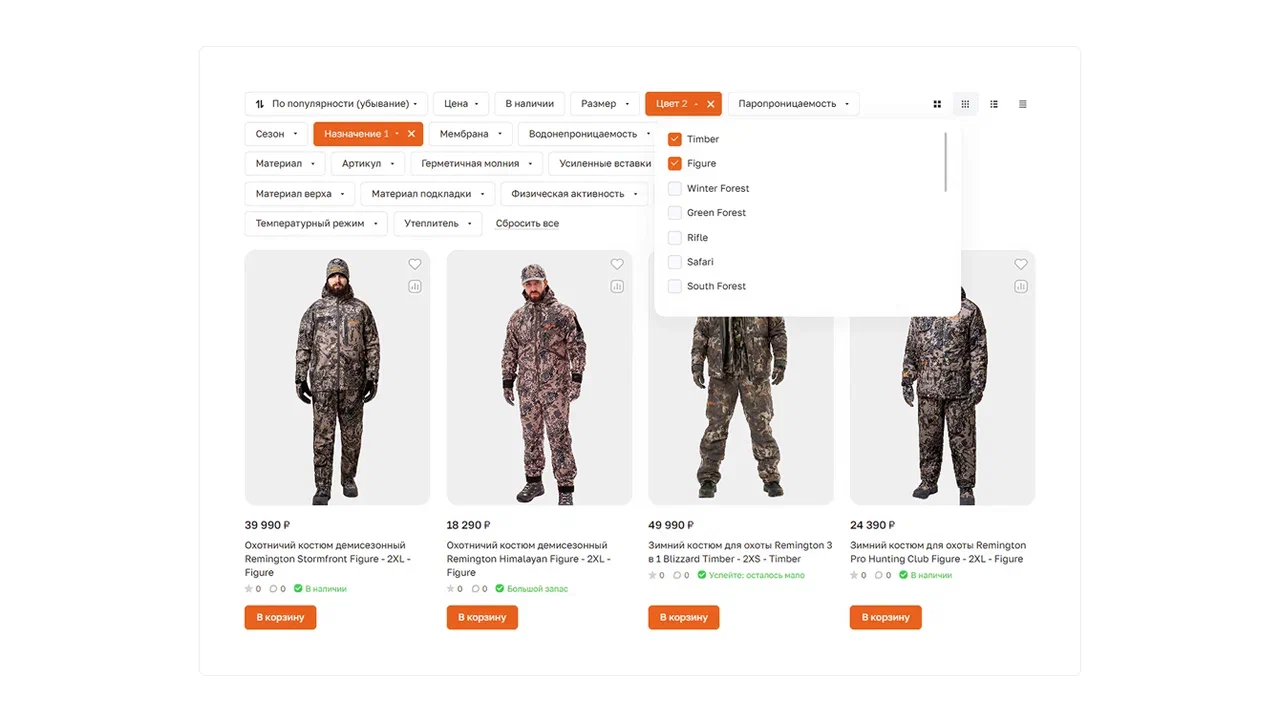
Task: Select the South Forest color checkbox
Action: click(x=675, y=286)
